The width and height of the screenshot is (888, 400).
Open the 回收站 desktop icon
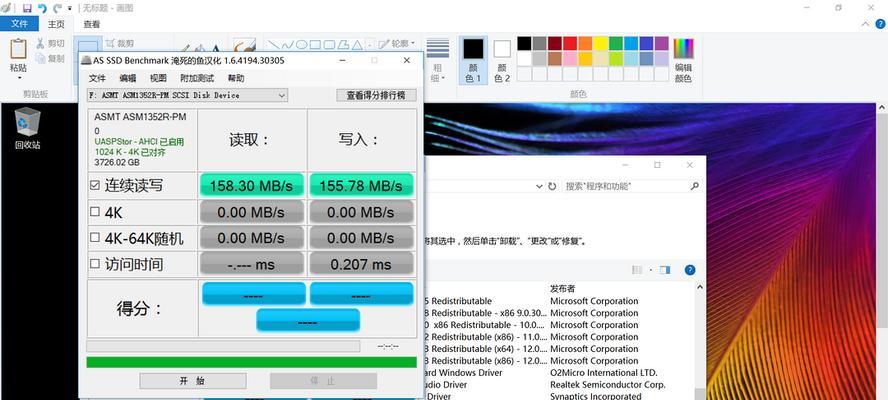(27, 128)
